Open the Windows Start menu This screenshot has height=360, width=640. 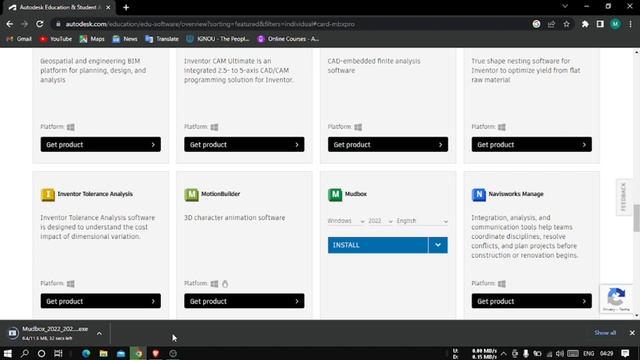click(x=7, y=353)
